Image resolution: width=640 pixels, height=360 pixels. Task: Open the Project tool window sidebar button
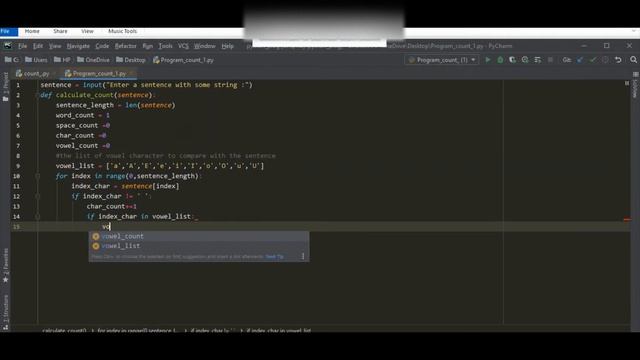(5, 87)
